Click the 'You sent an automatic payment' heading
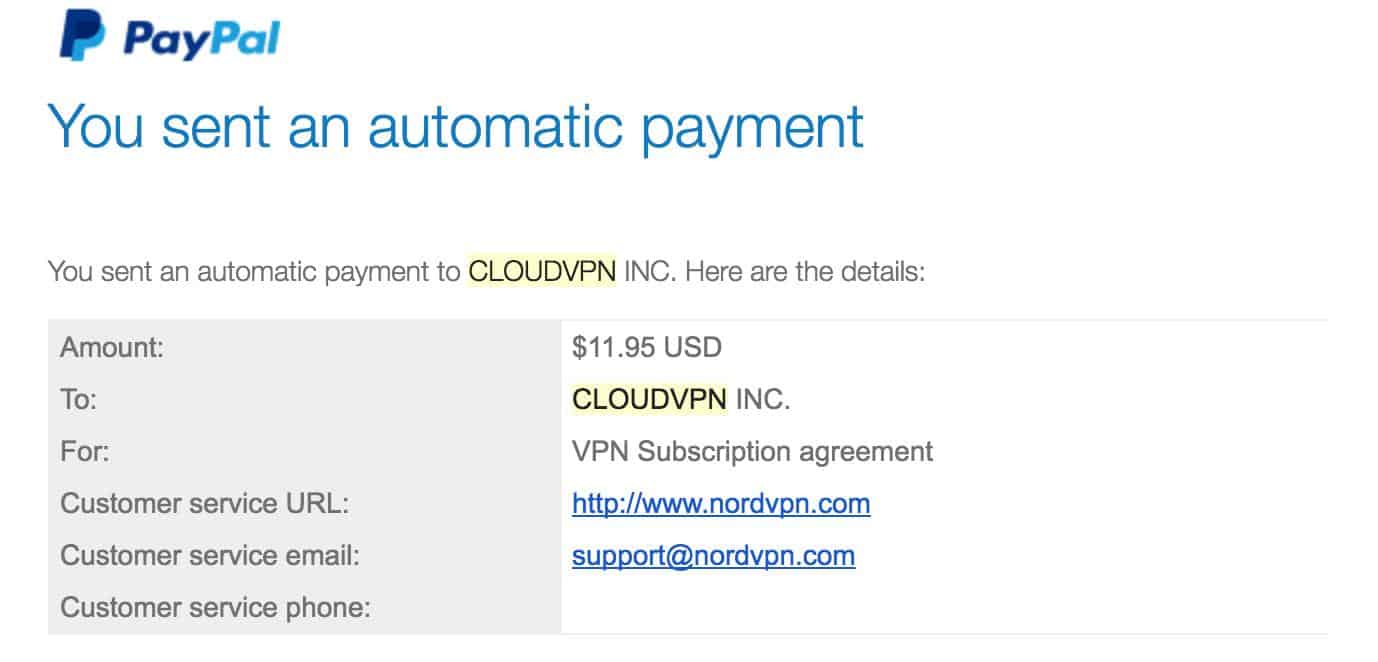This screenshot has height=662, width=1378. point(456,128)
